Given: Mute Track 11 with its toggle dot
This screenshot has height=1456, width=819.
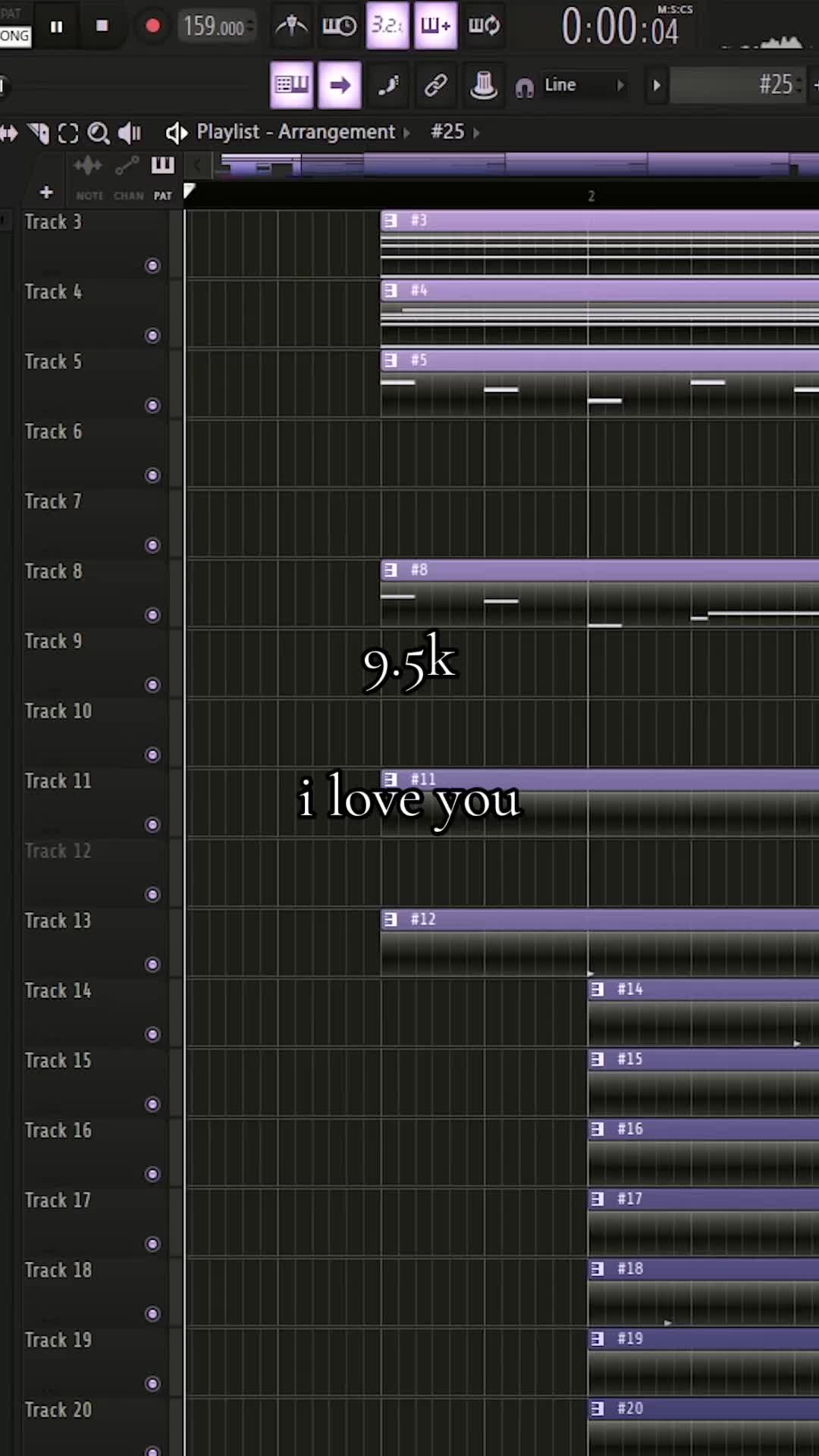Looking at the screenshot, I should (x=152, y=825).
